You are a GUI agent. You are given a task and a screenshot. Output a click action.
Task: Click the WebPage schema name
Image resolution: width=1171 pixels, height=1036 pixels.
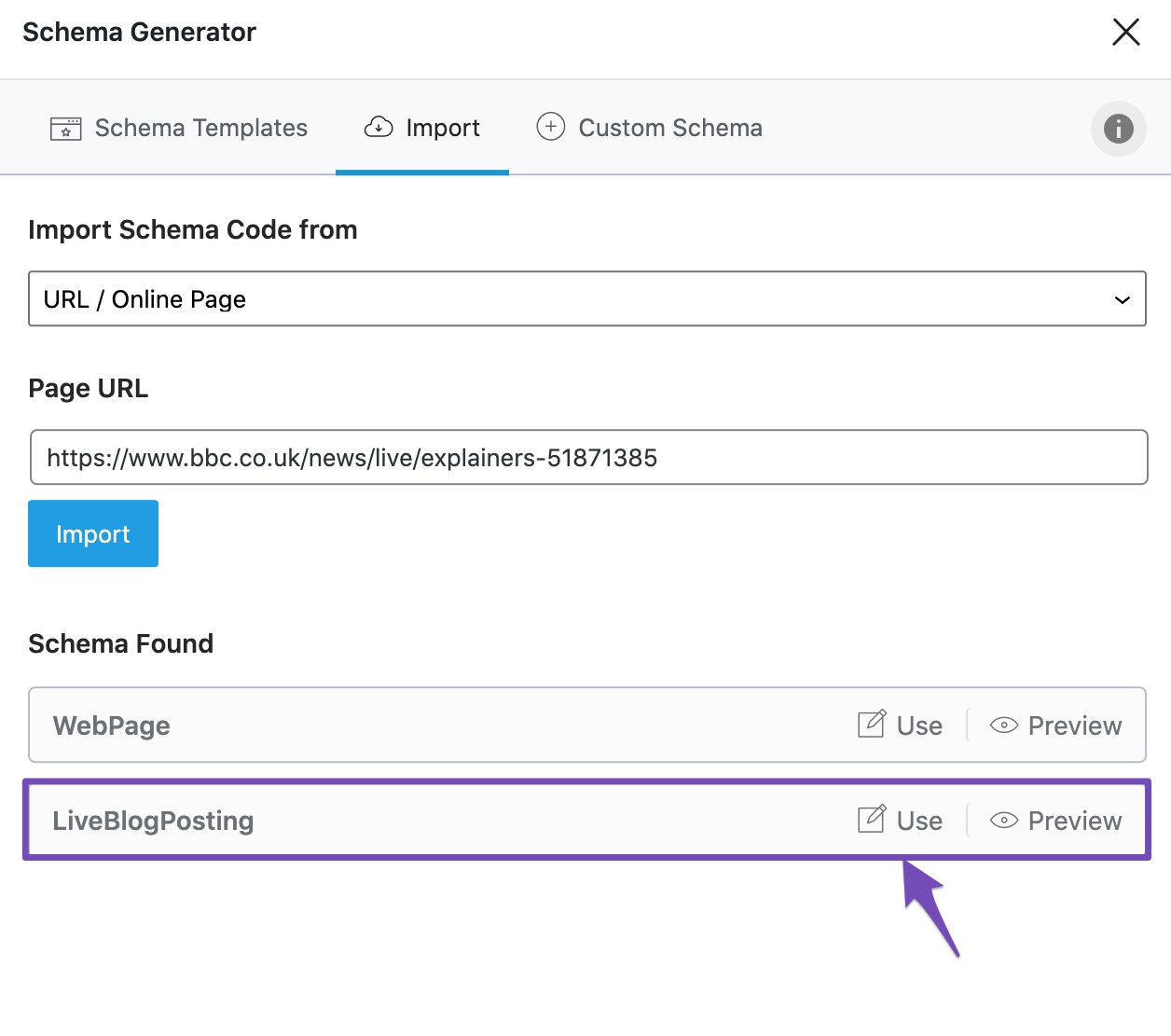pos(112,725)
